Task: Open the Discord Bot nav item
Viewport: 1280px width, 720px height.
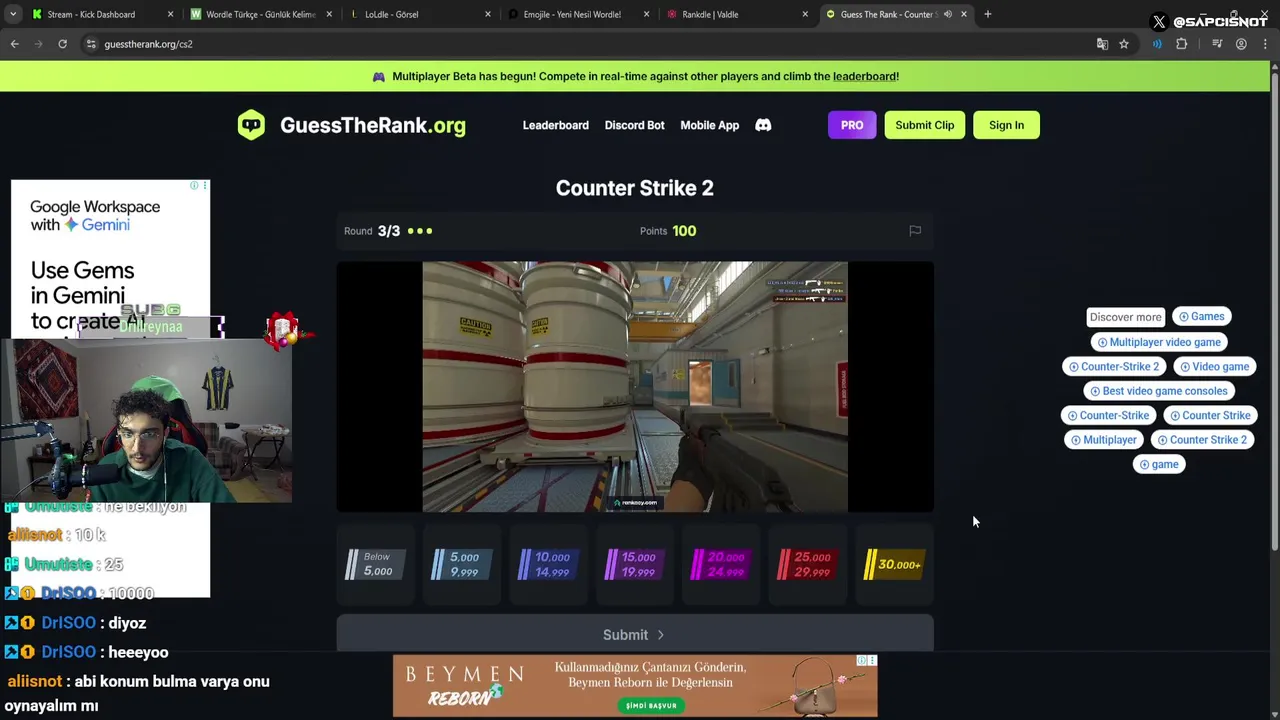Action: [634, 125]
